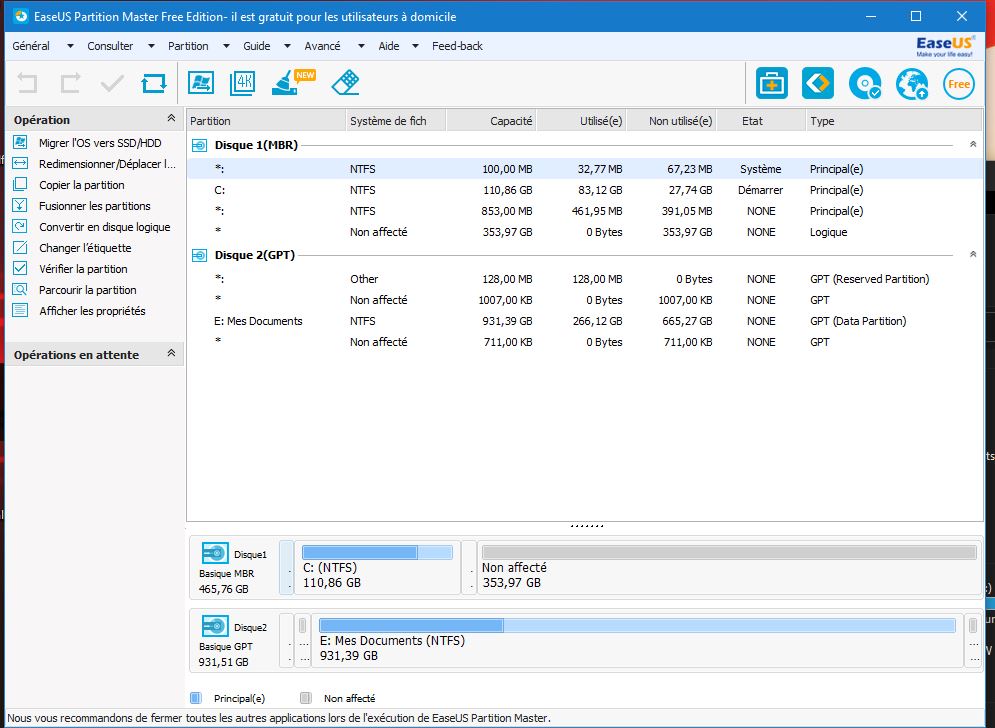This screenshot has width=995, height=728.
Task: Launch the cleanup tool marked NEW
Action: pyautogui.click(x=286, y=83)
